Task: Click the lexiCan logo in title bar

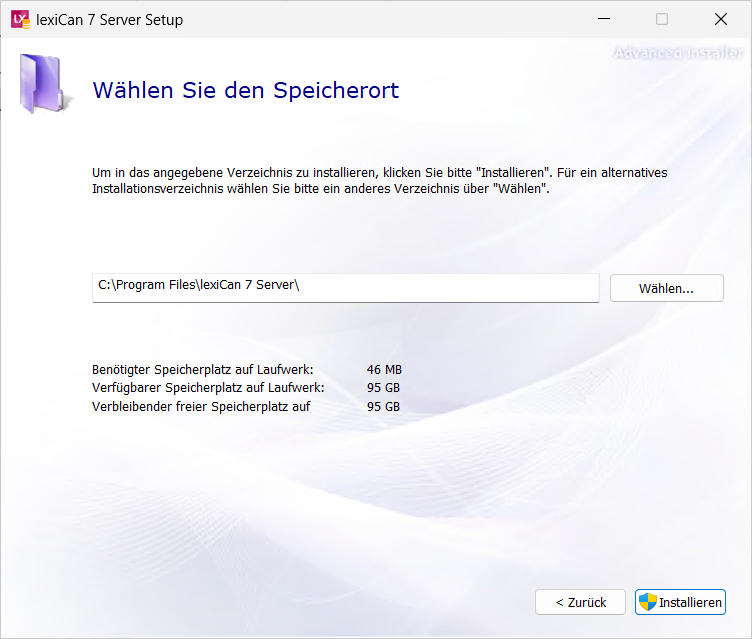Action: (20, 19)
